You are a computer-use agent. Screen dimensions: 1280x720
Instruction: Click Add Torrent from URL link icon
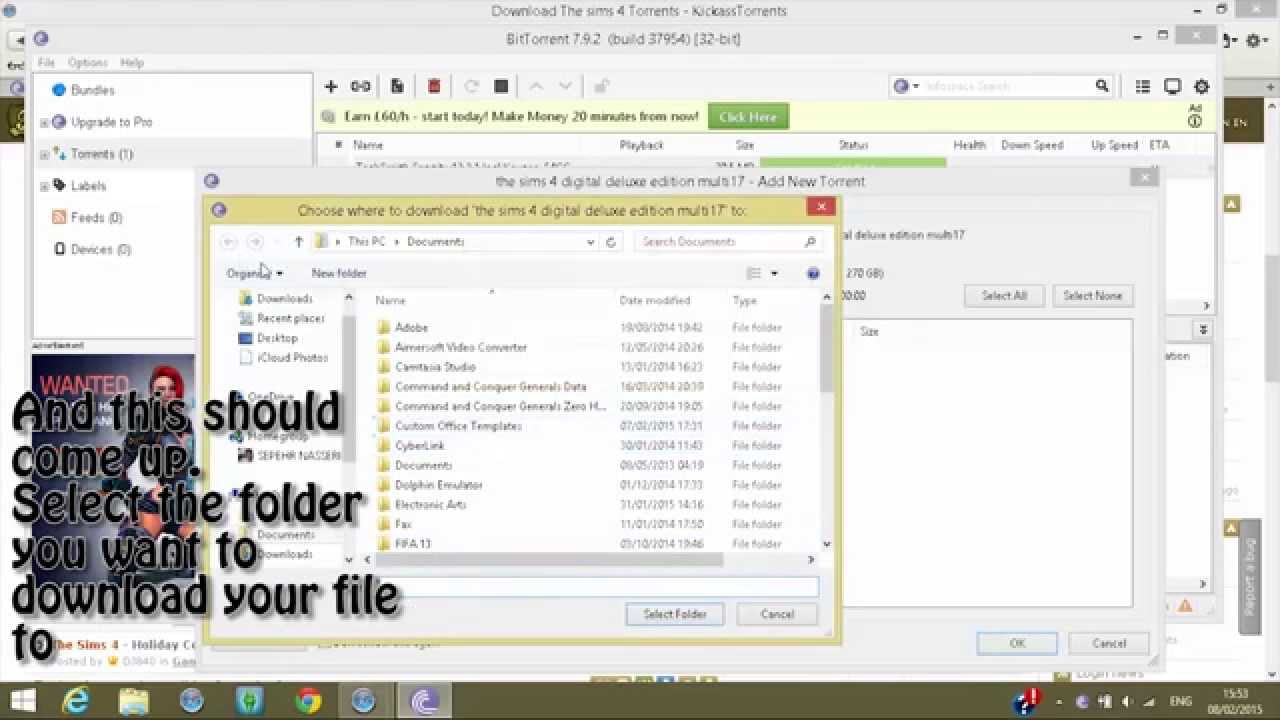(361, 86)
